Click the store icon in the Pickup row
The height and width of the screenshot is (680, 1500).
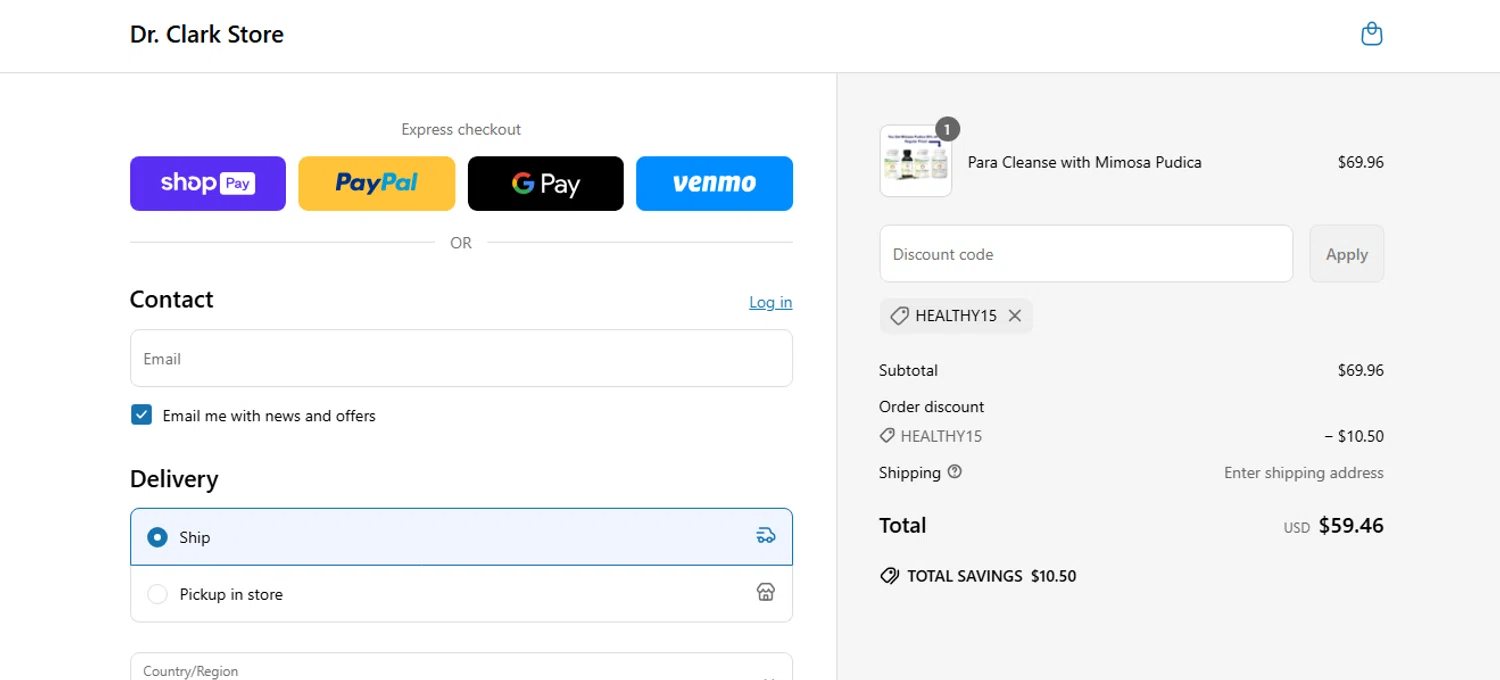pos(766,593)
